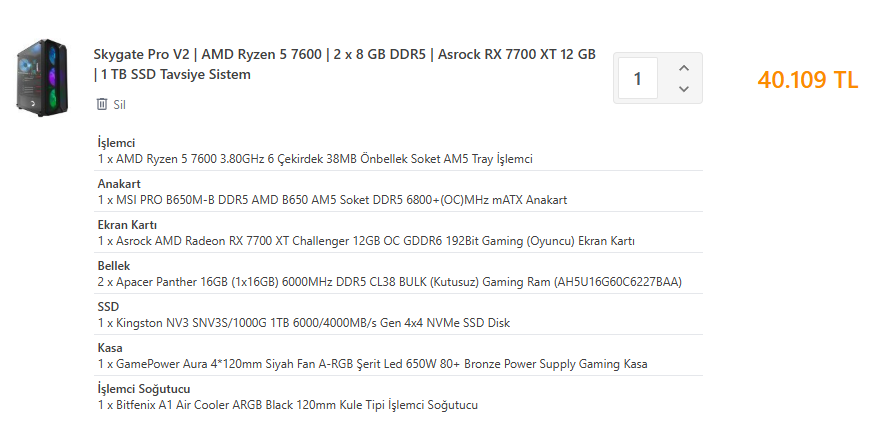875x430 pixels.
Task: Open the Skygate Pro V2 product thumbnail
Action: click(x=42, y=75)
